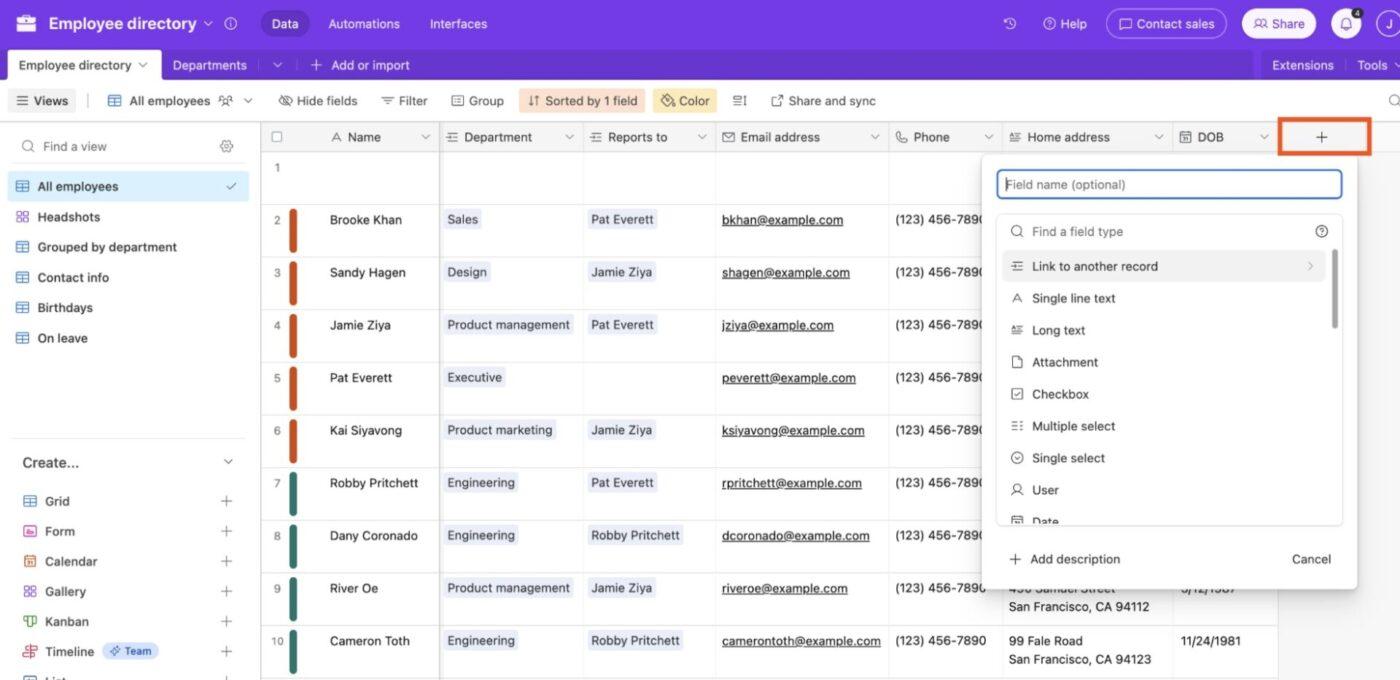Open the Group settings

pos(478,99)
